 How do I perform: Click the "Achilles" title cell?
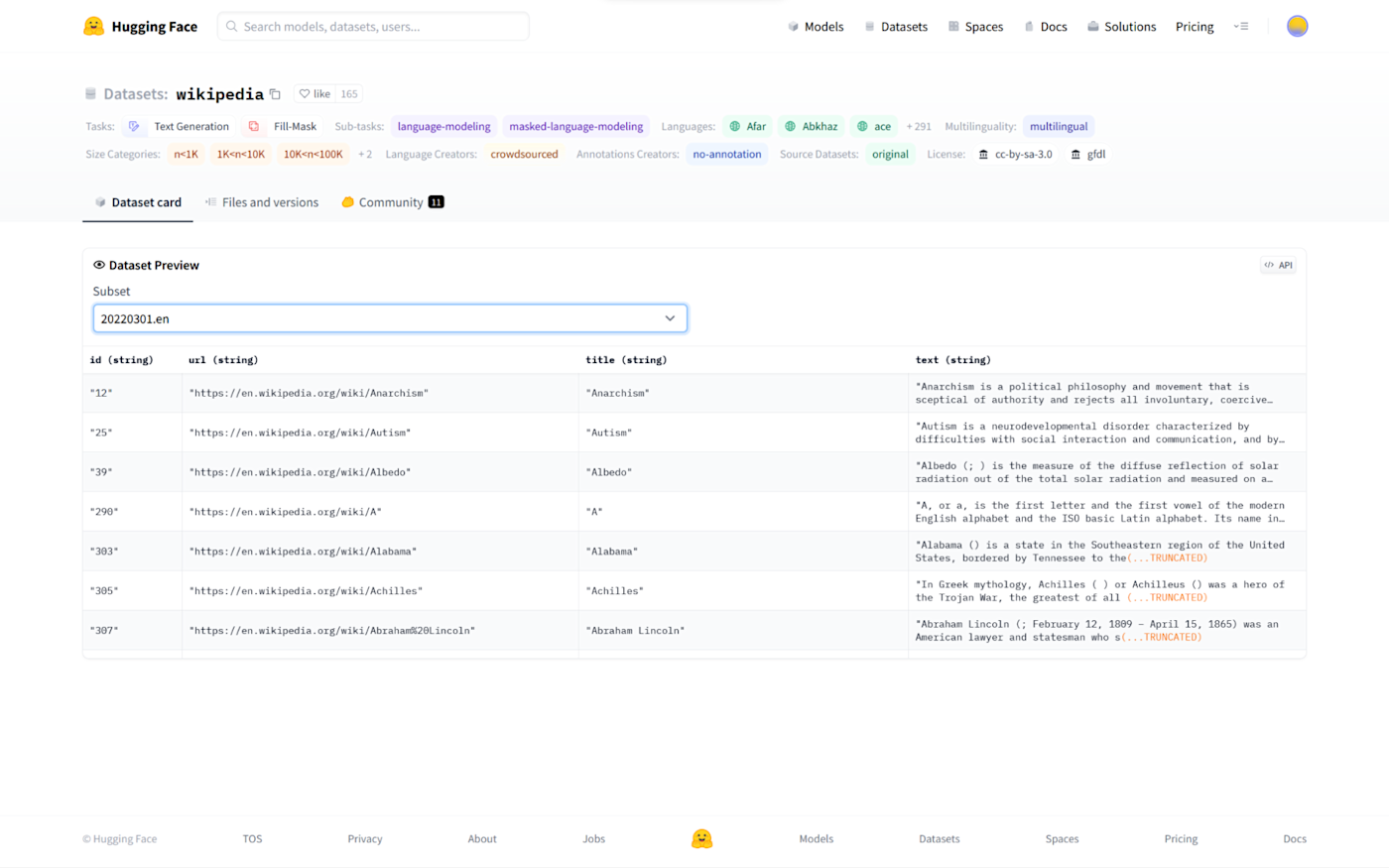743,591
